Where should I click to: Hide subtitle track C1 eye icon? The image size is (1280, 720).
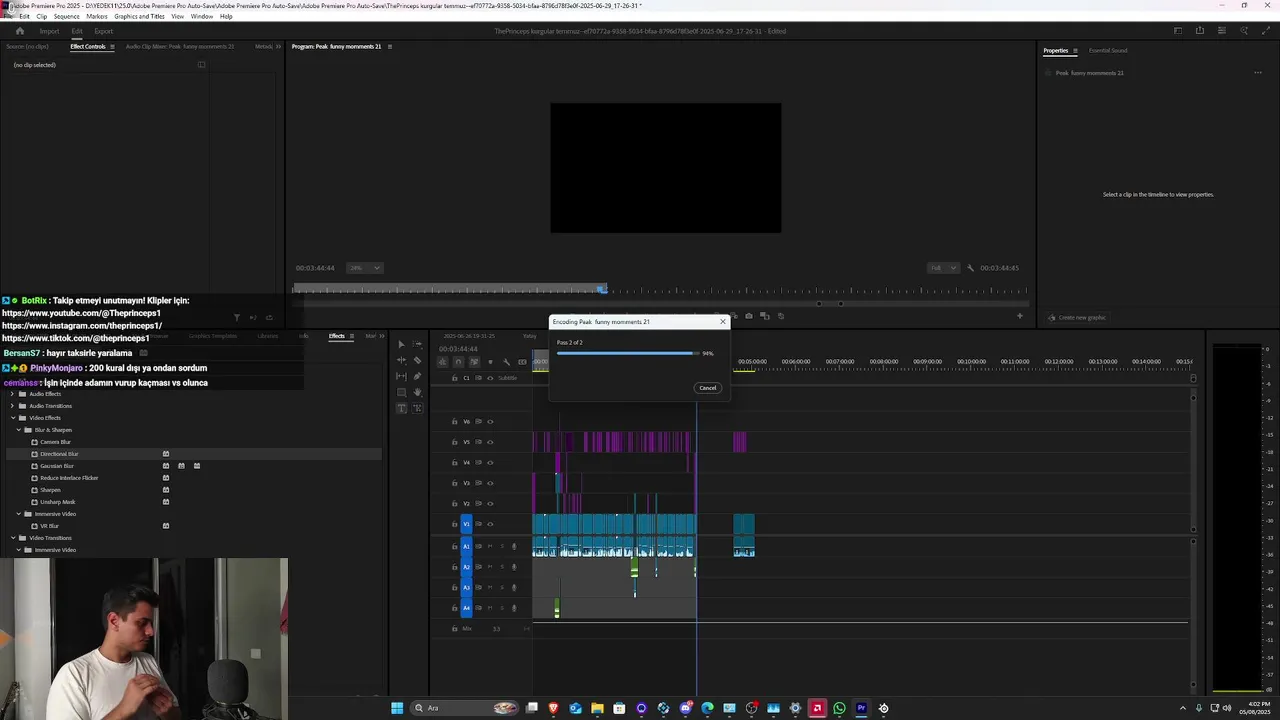(x=490, y=378)
